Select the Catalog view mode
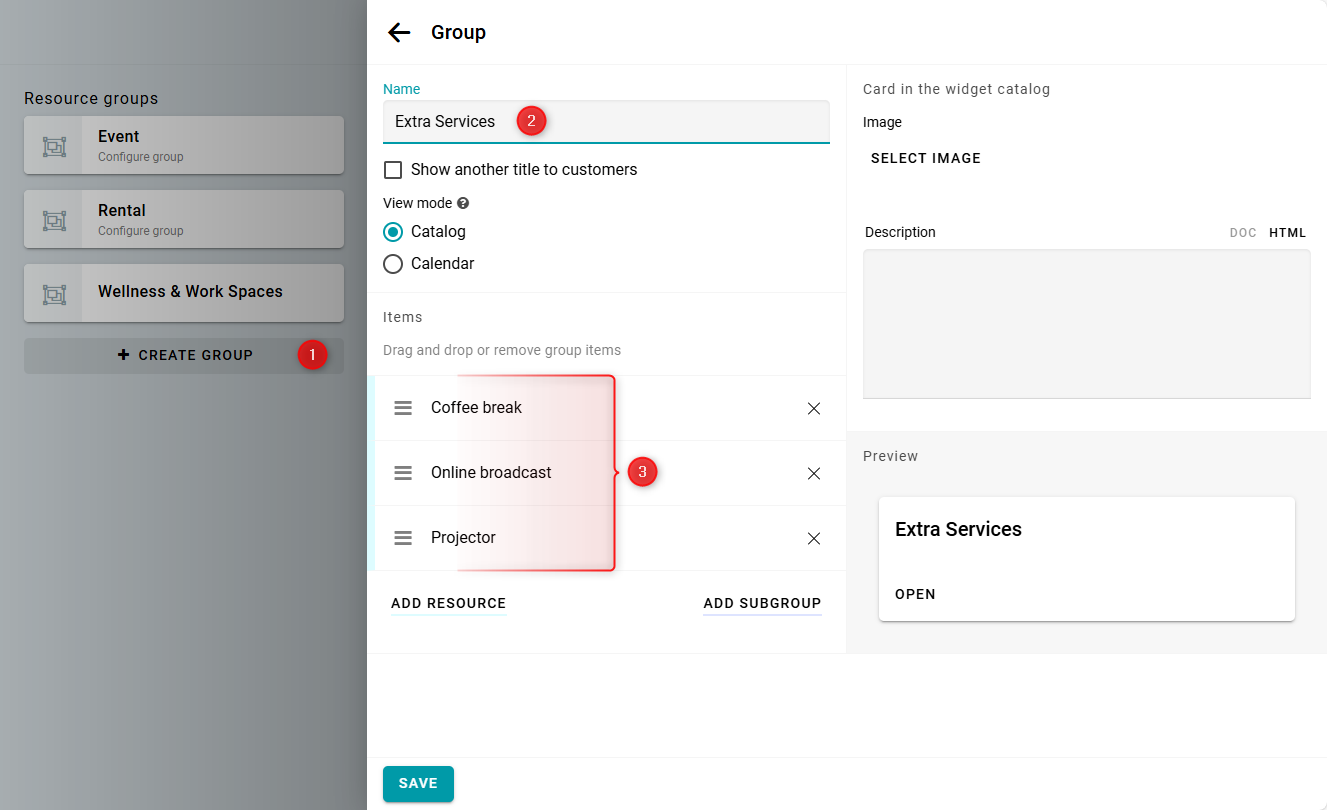 point(393,232)
